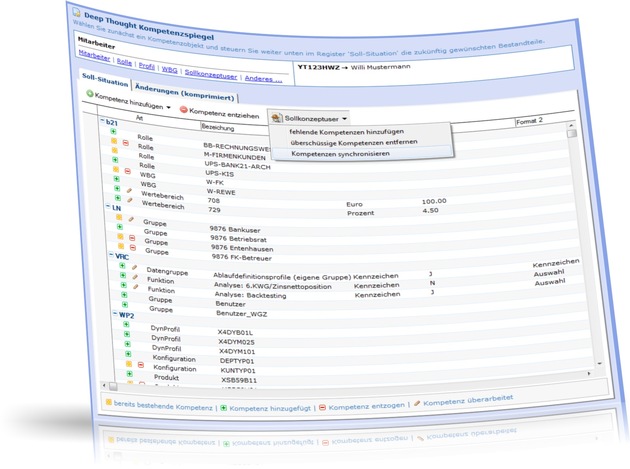Collapse the VRC tree group
Viewport: 630px width, 469px height.
(x=110, y=255)
